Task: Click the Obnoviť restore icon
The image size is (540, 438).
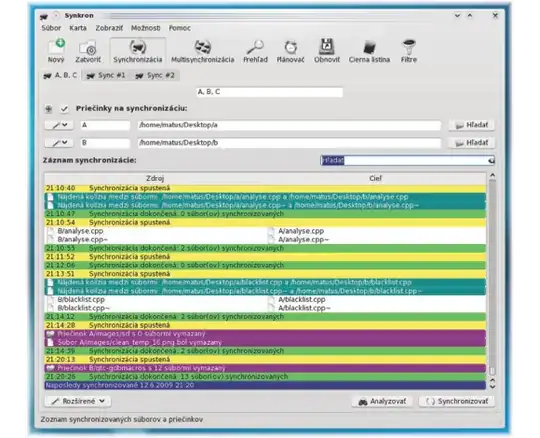Action: tap(327, 51)
